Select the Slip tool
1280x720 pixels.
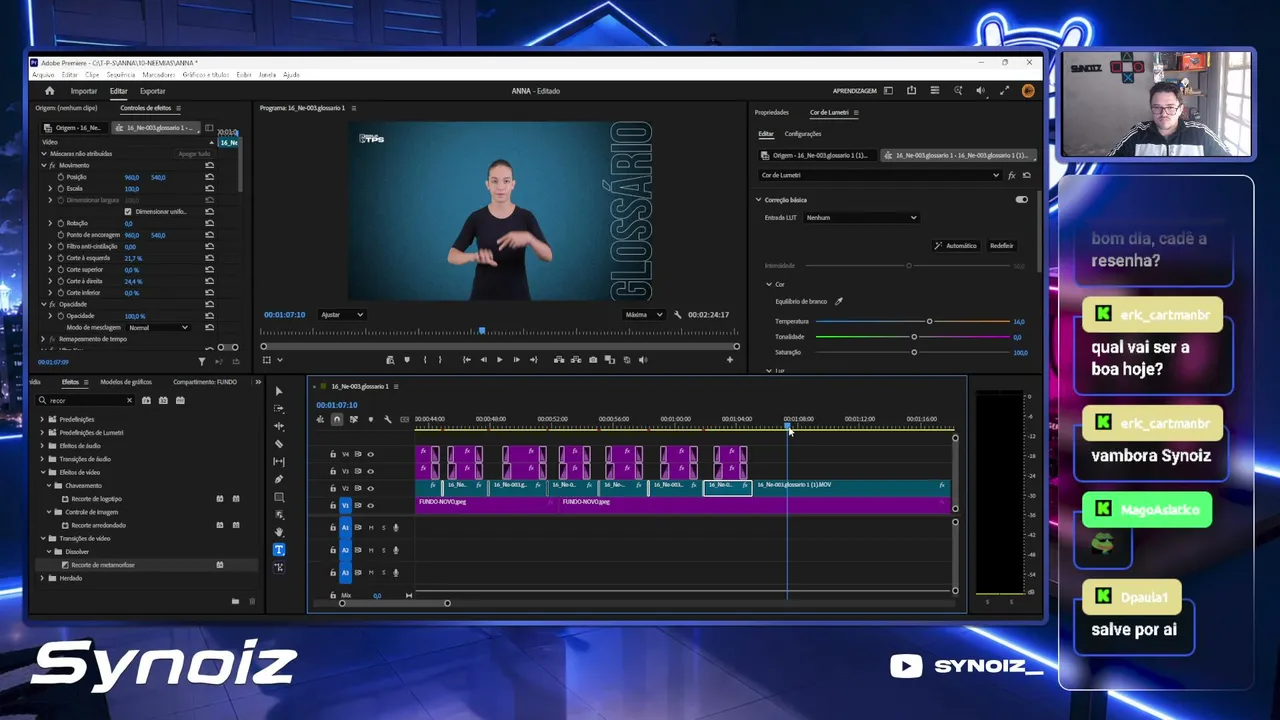tap(279, 462)
